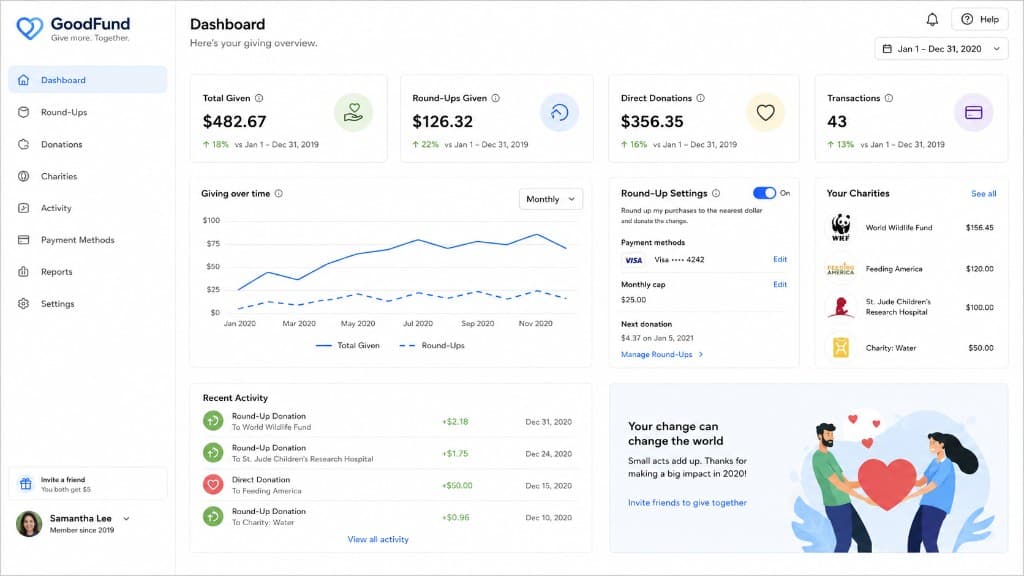Click the GoodFund heart logo
1024x576 pixels.
[x=29, y=28]
